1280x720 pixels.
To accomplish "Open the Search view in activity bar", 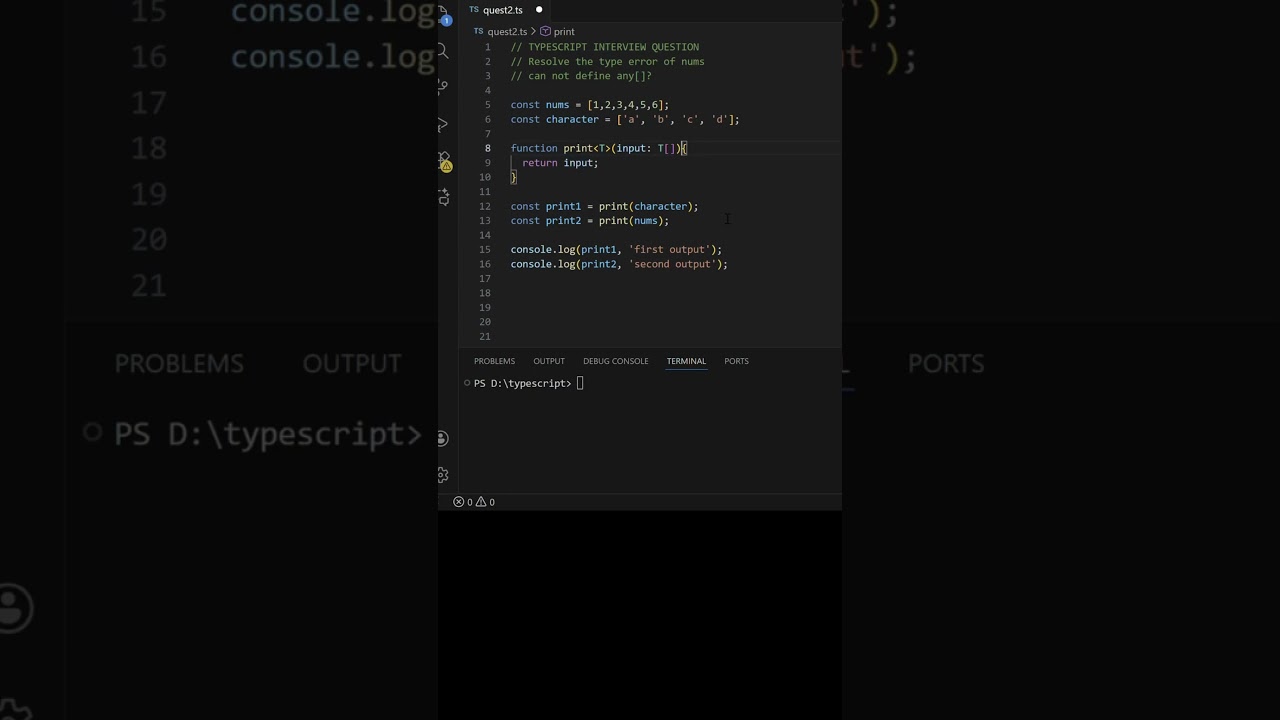I will (x=444, y=51).
